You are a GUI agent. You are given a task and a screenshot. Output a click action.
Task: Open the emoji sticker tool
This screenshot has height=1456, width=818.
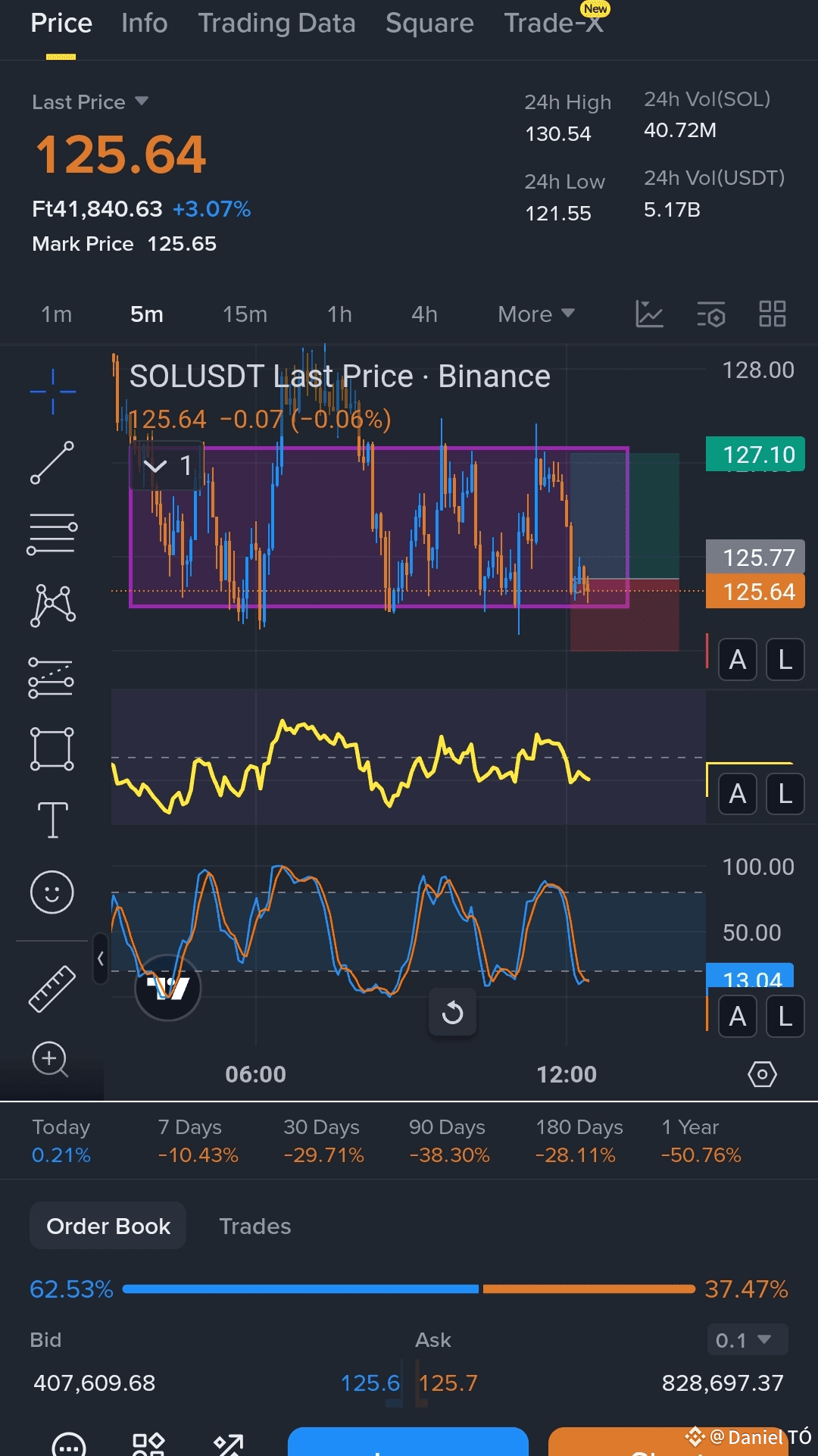[x=52, y=892]
